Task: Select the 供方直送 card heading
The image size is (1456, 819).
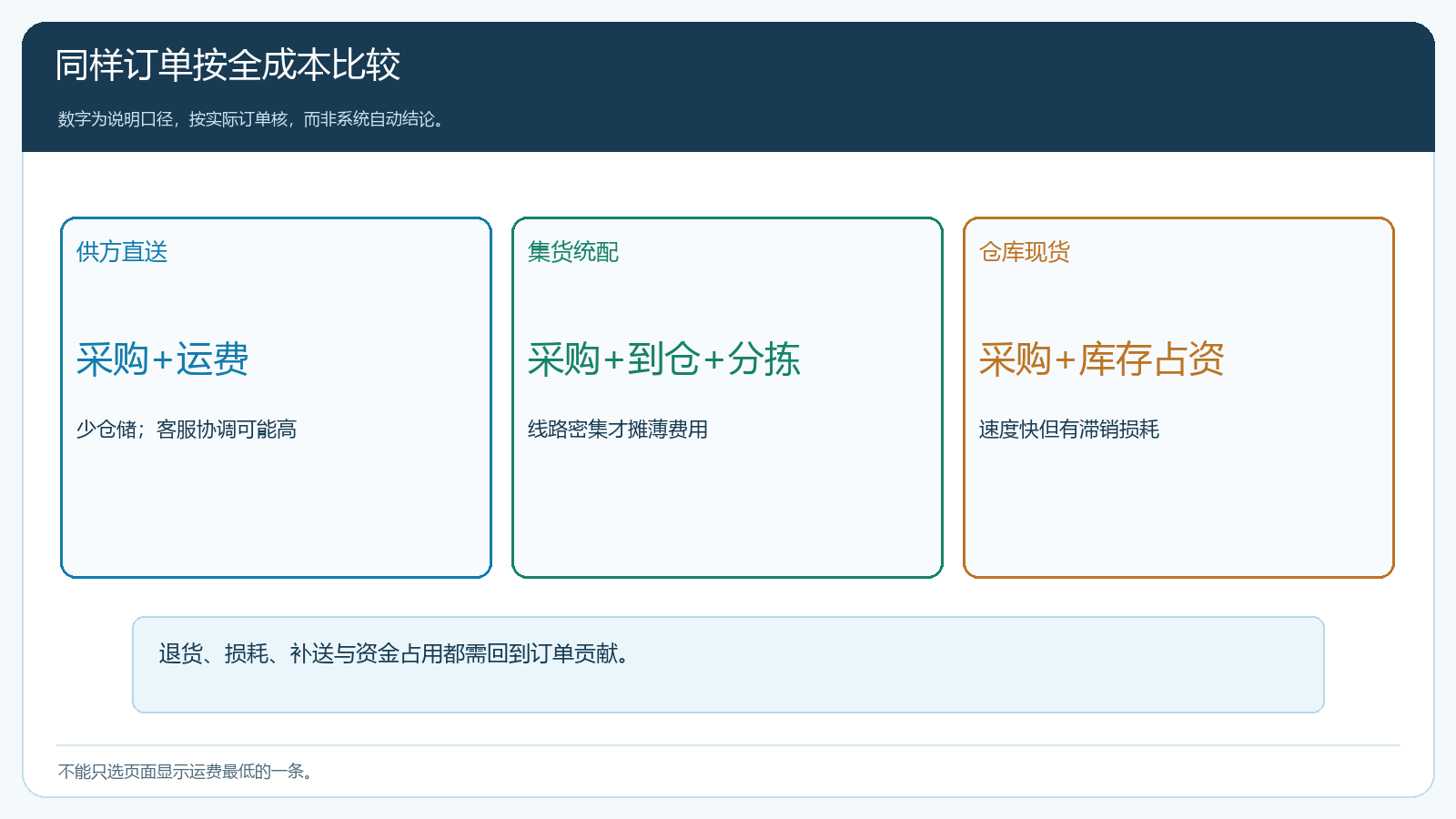Action: pyautogui.click(x=122, y=252)
